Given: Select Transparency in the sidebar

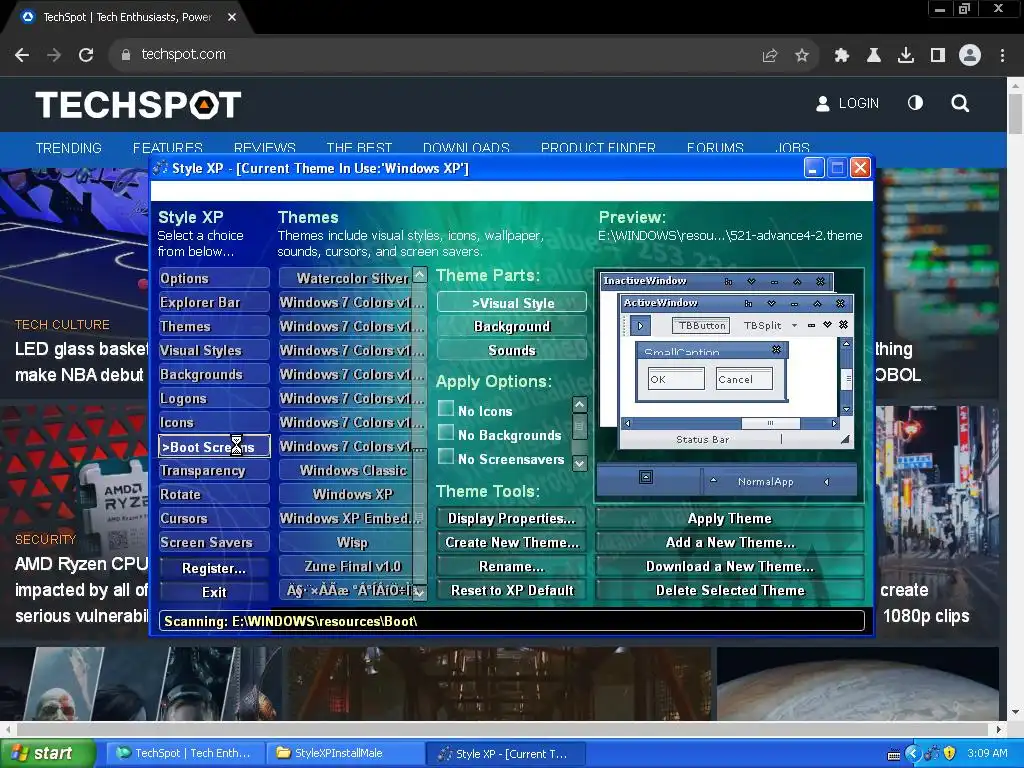Looking at the screenshot, I should pos(214,471).
